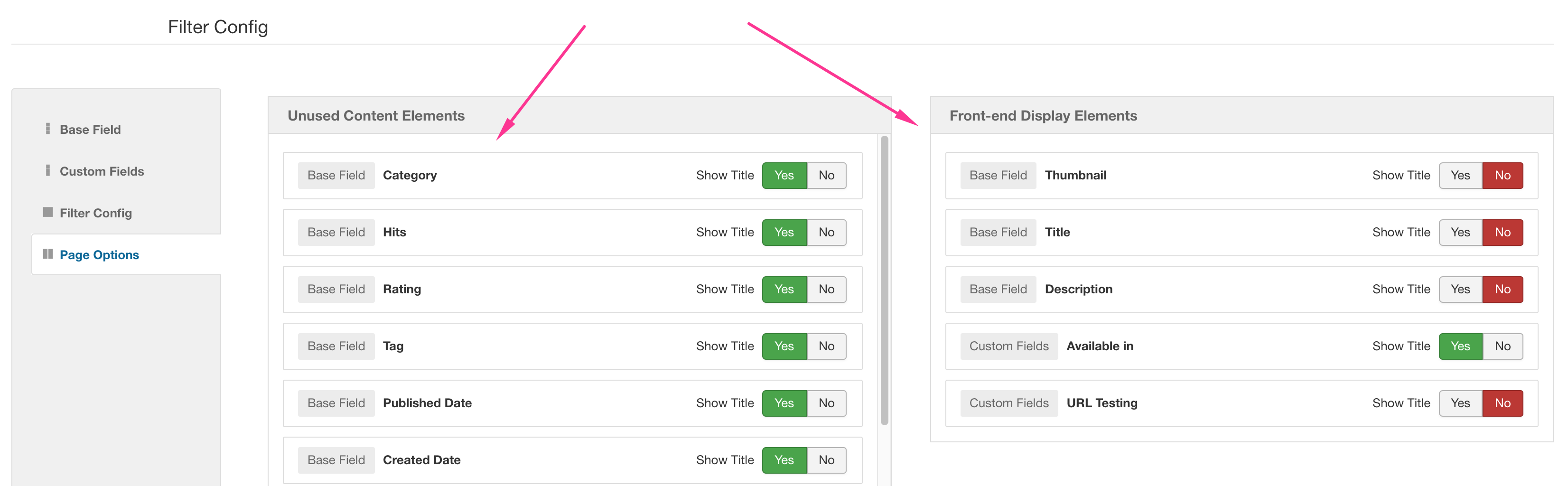Select the Rating content element row
Image resolution: width=1568 pixels, height=486 pixels.
pos(548,290)
